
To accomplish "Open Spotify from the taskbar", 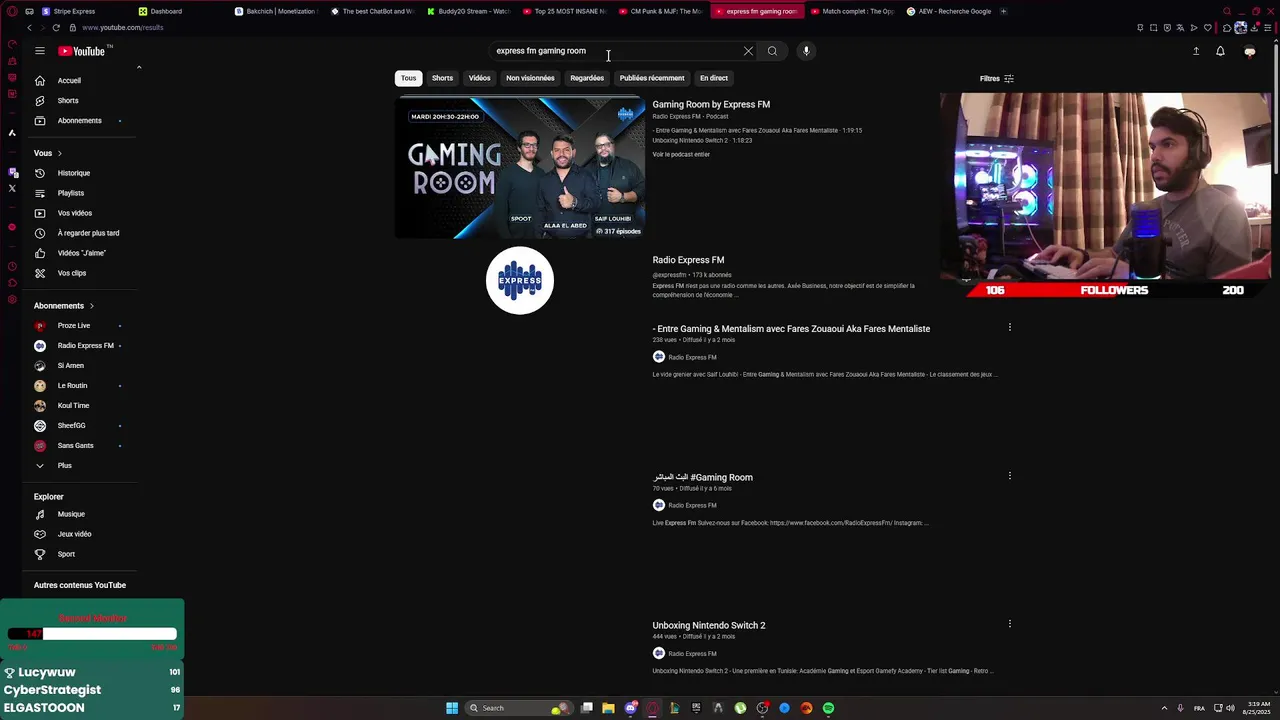I will coord(828,708).
